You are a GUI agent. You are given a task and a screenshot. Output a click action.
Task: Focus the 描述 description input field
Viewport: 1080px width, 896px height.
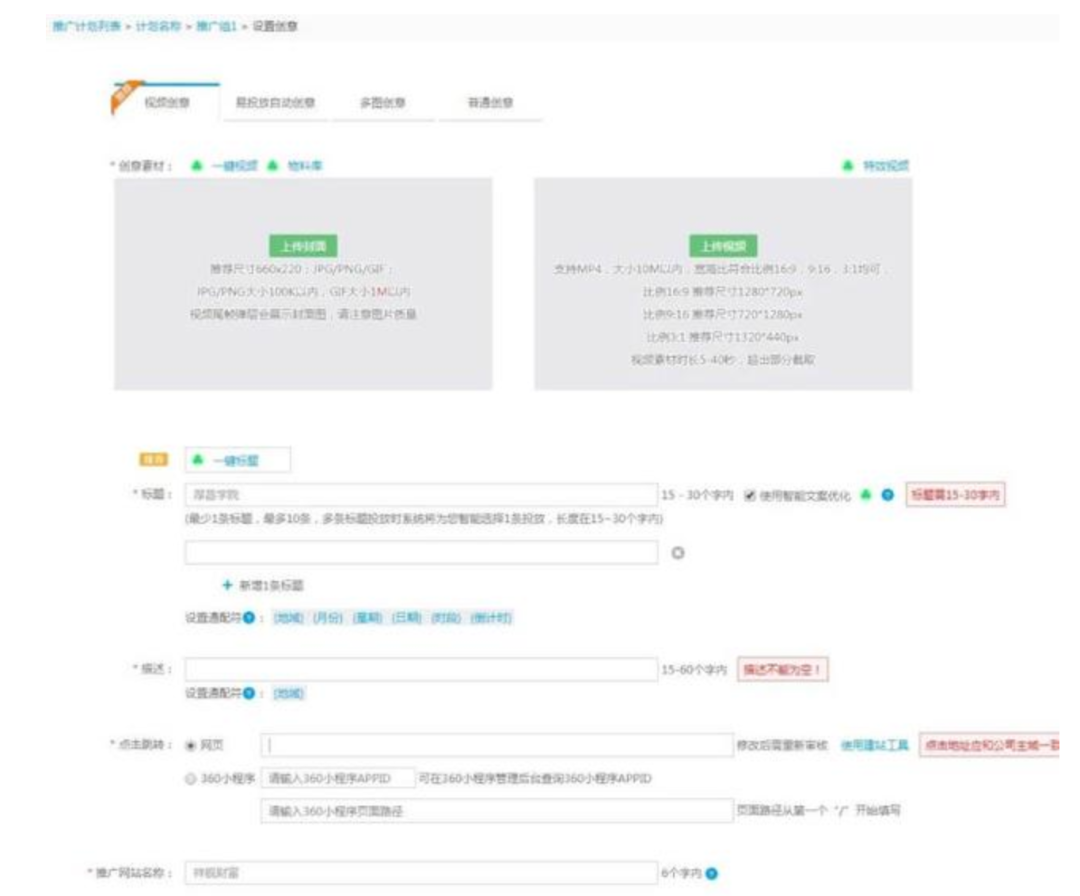coord(421,669)
